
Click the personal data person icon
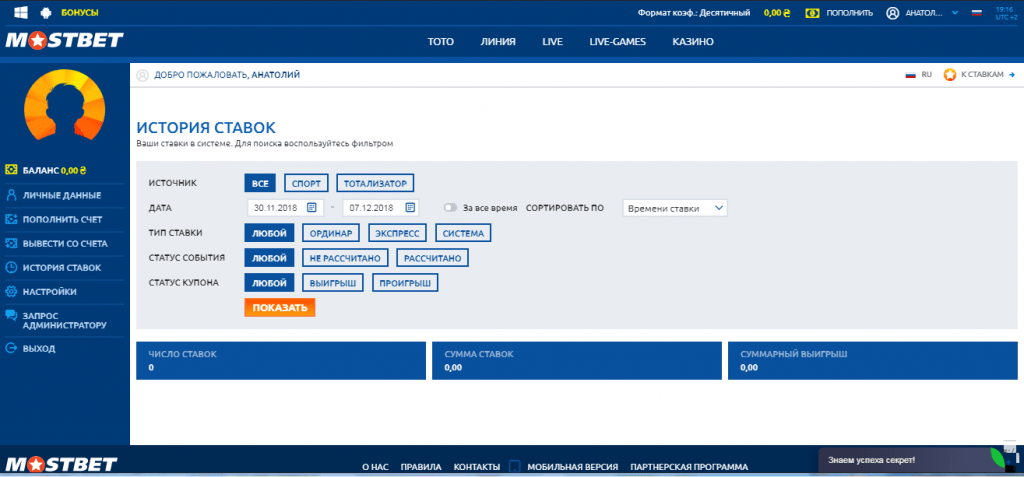coord(10,195)
